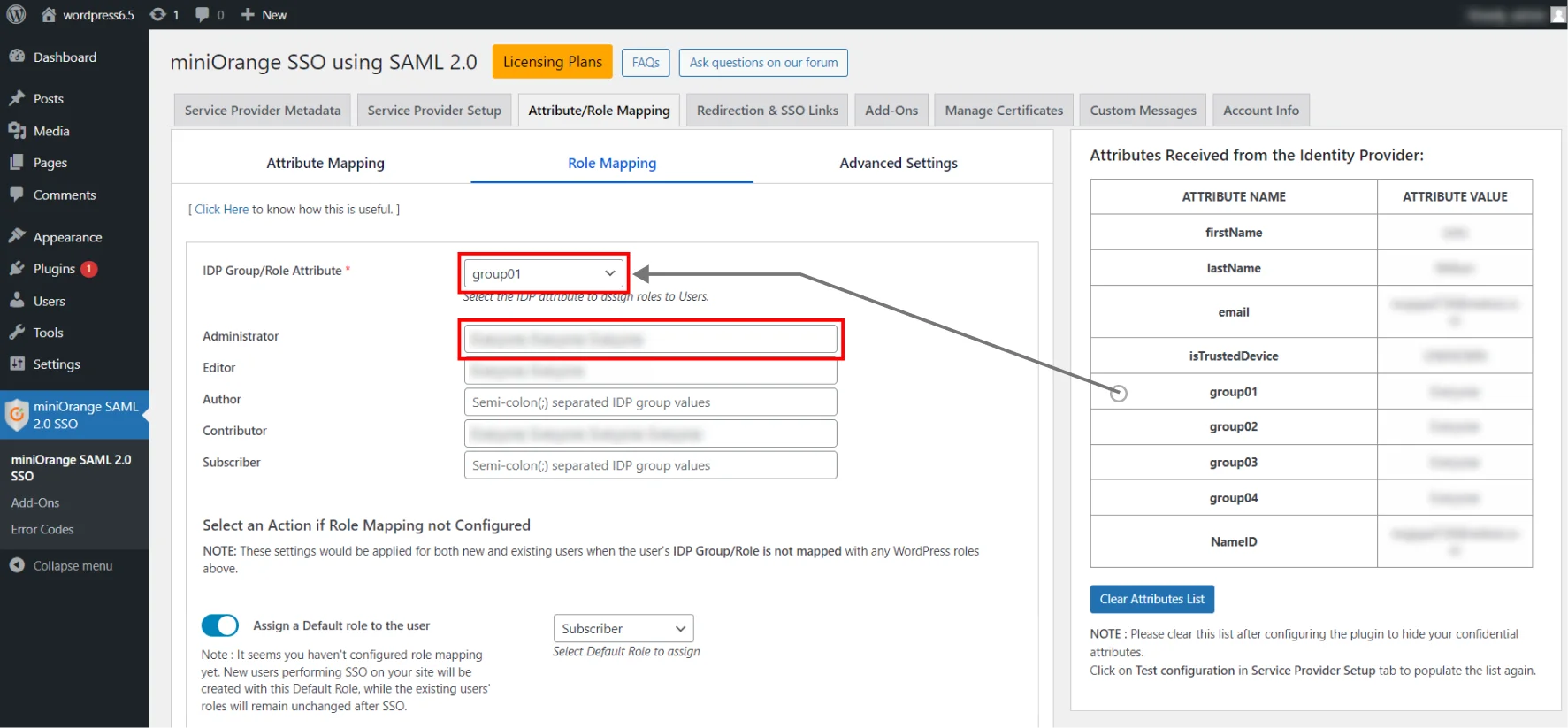Open the WordPress logo menu
Image resolution: width=1568 pixels, height=728 pixels.
click(x=16, y=14)
